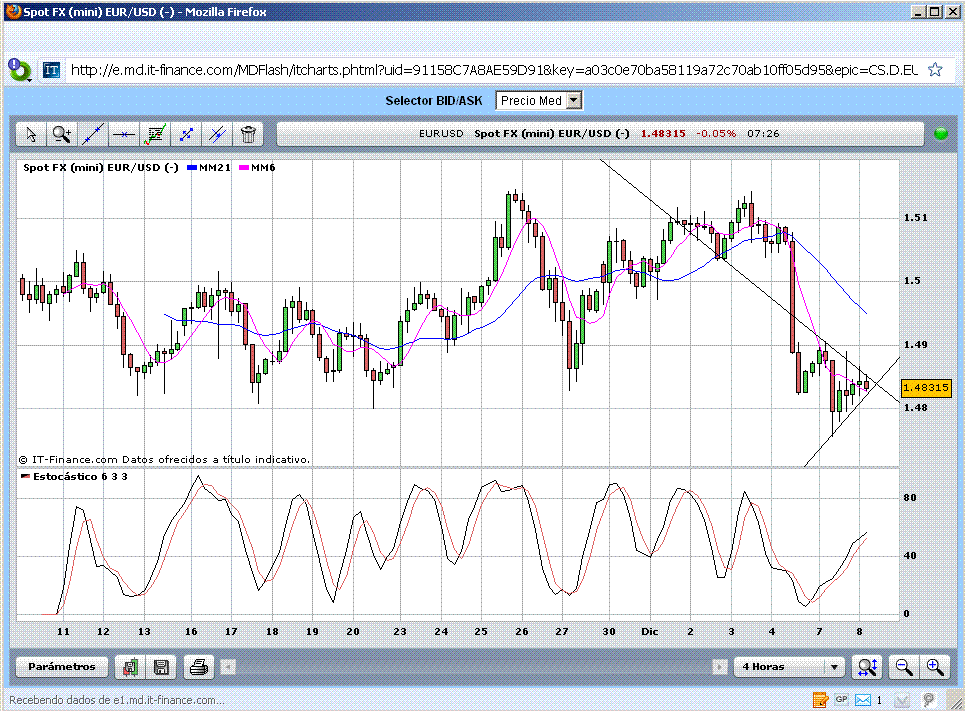Screen dimensions: 965x711
Task: Open the Precio Med dropdown
Action: coord(539,100)
